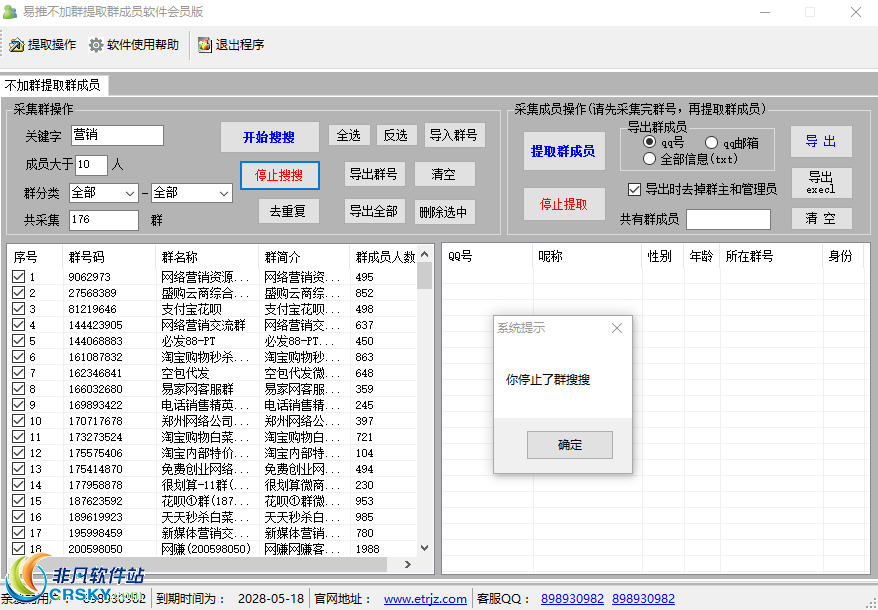Image resolution: width=878 pixels, height=610 pixels.
Task: Click the 清空 button in 采集群操作
Action: click(x=445, y=174)
